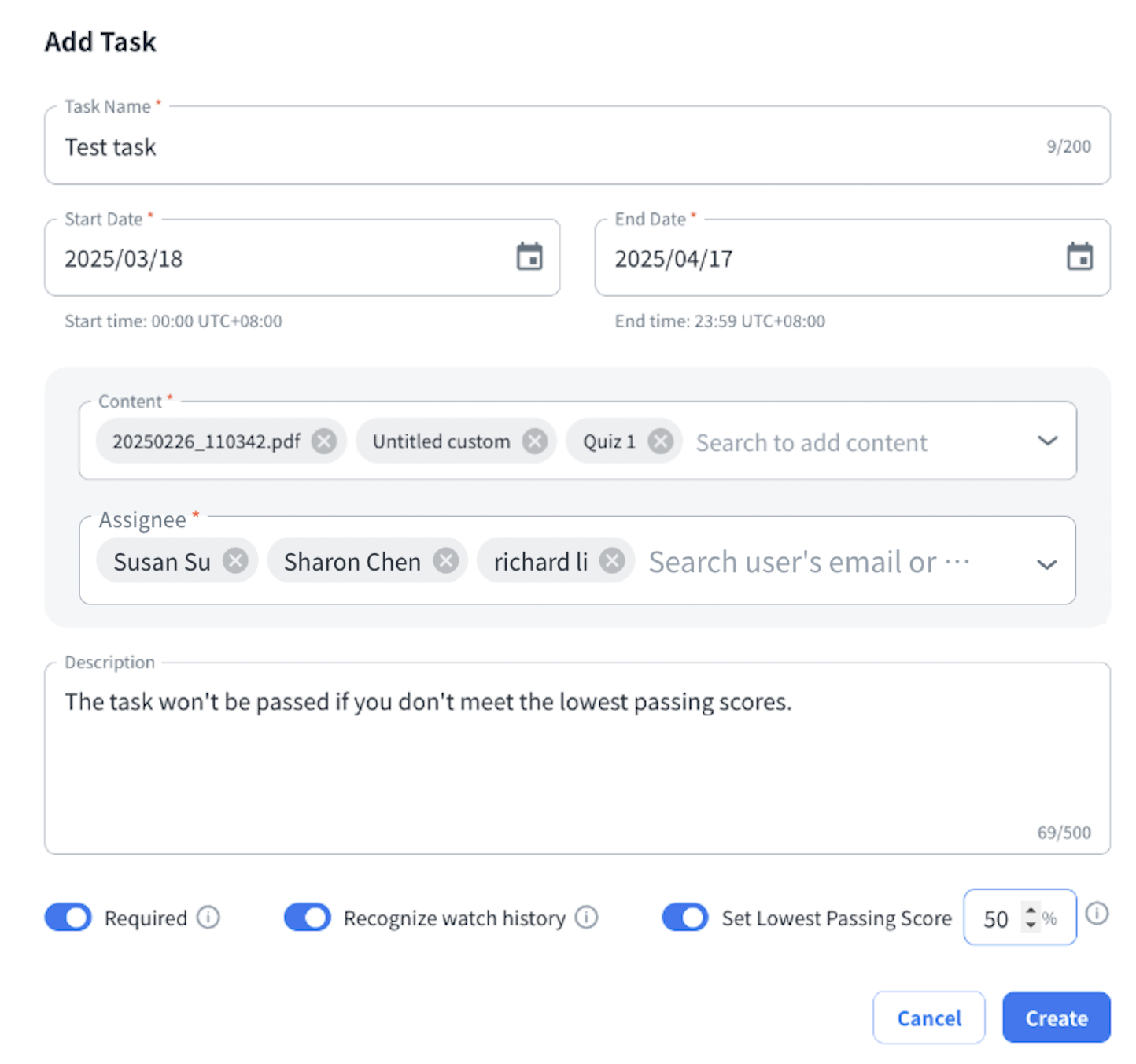Remove assignee Sharon Chen
The image size is (1136, 1064).
(x=446, y=561)
